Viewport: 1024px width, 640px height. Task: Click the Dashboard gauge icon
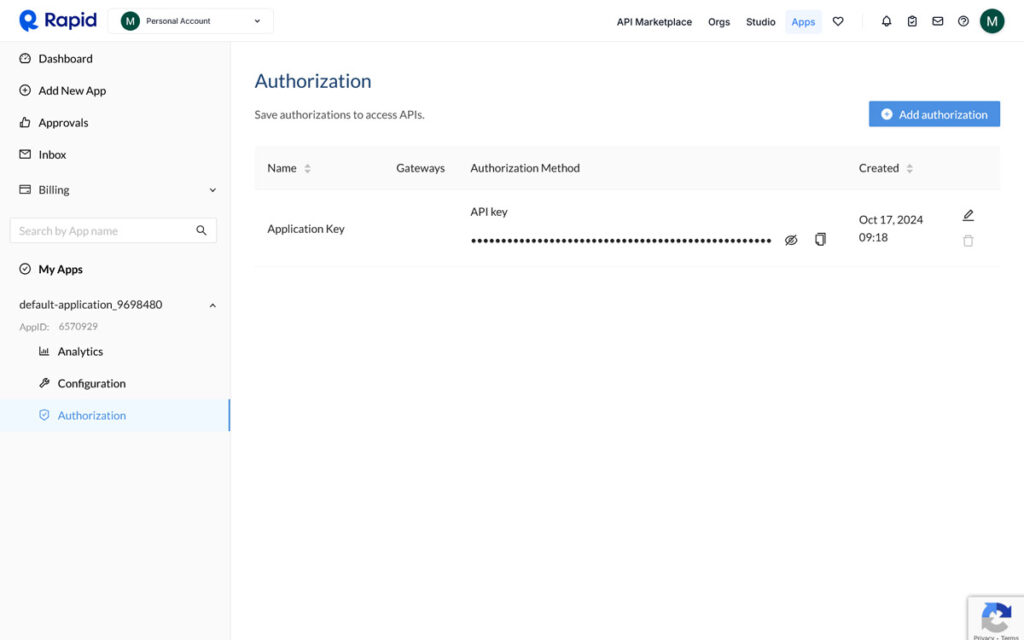[25, 58]
